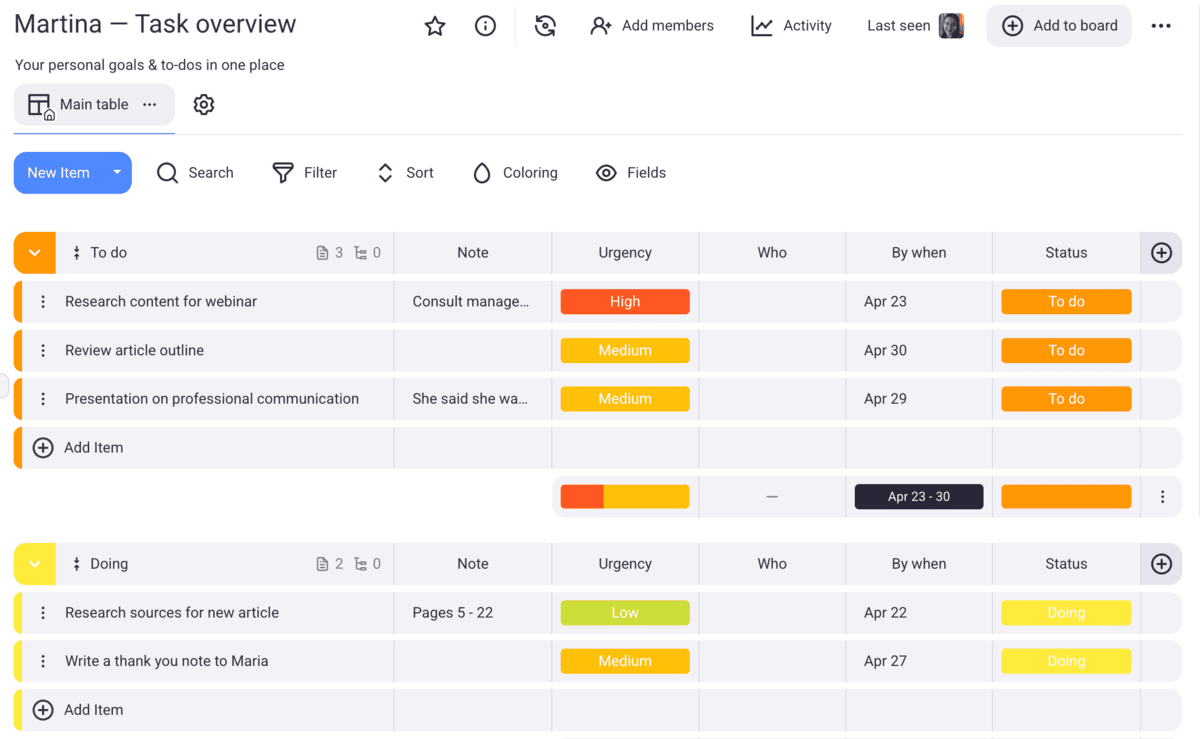Add a column to To do group

pos(1161,253)
